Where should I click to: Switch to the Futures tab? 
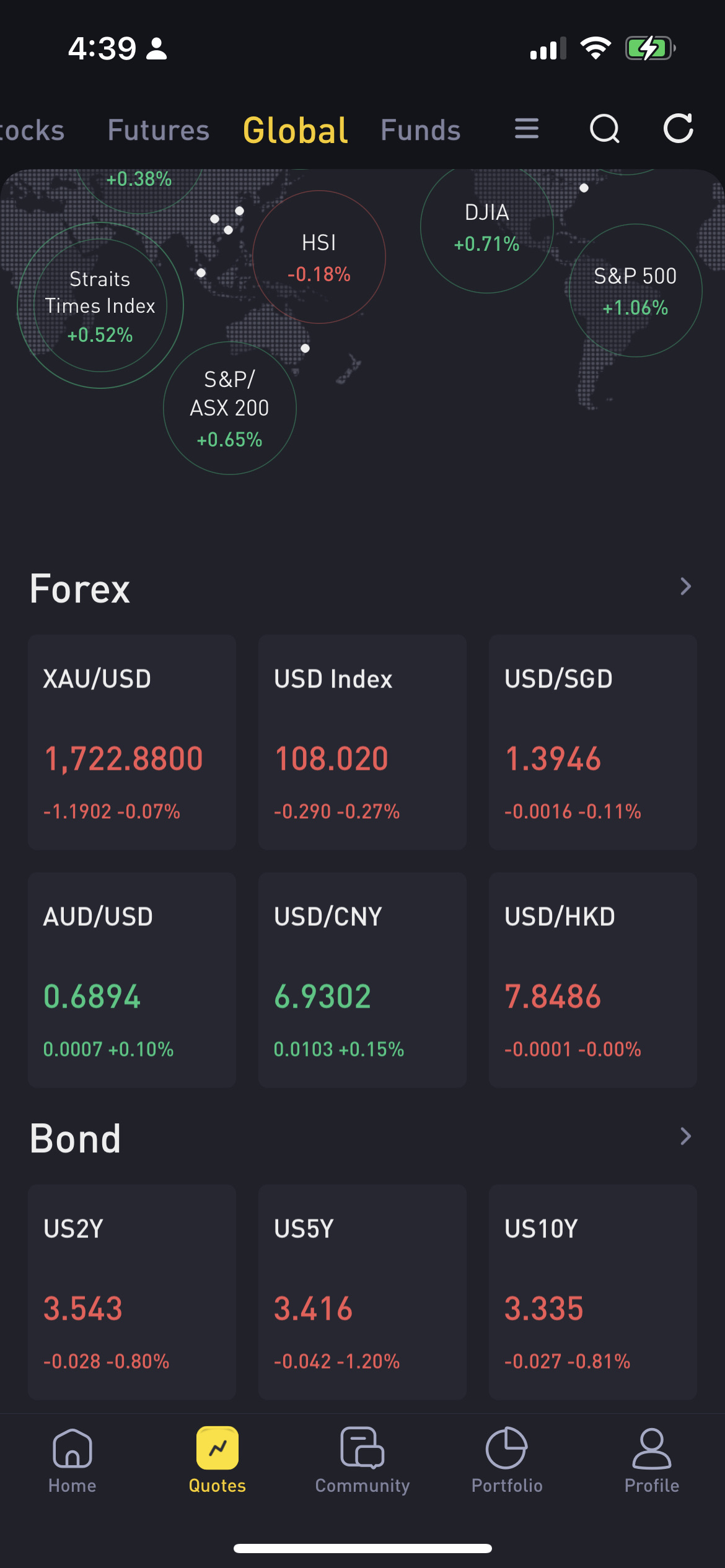coord(159,130)
